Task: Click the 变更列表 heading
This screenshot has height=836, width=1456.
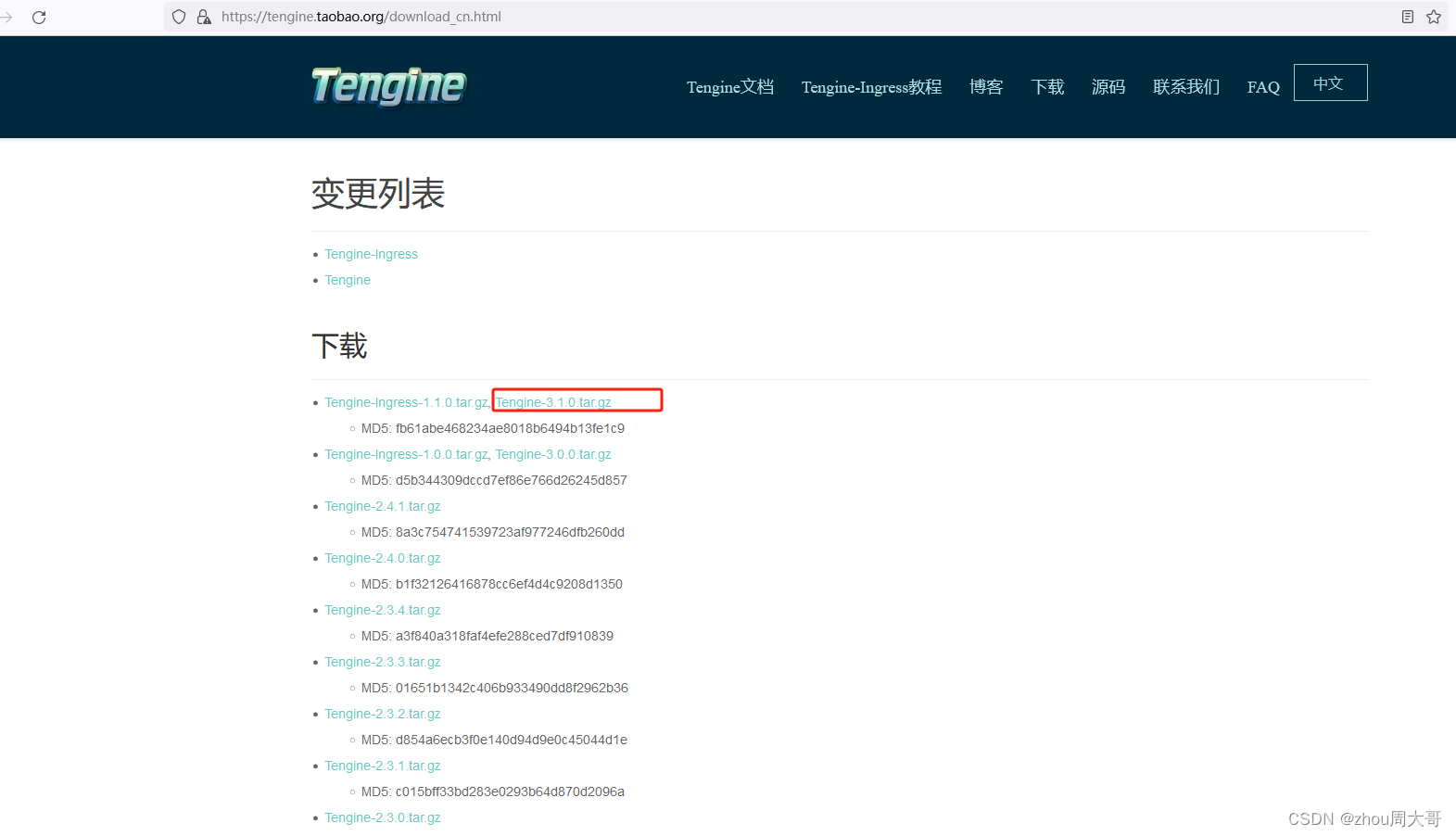Action: 378,194
